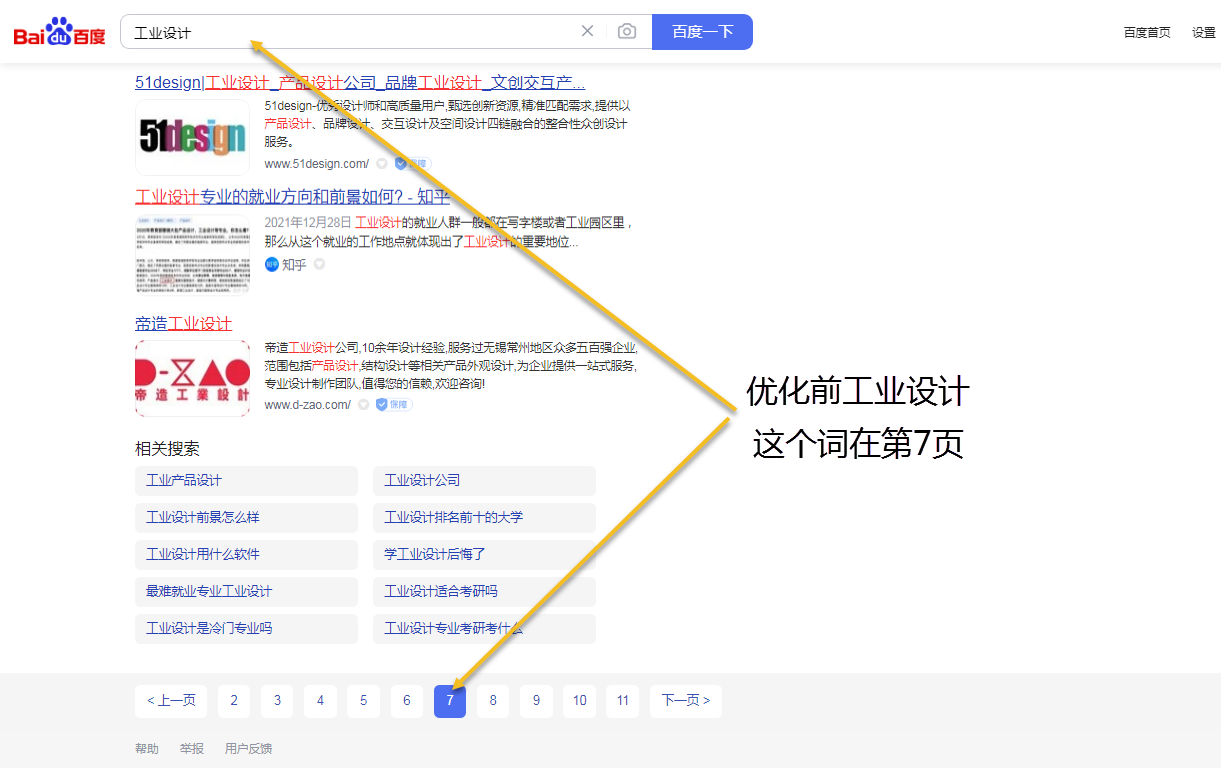Open the 用户反馈 footer link

point(248,749)
